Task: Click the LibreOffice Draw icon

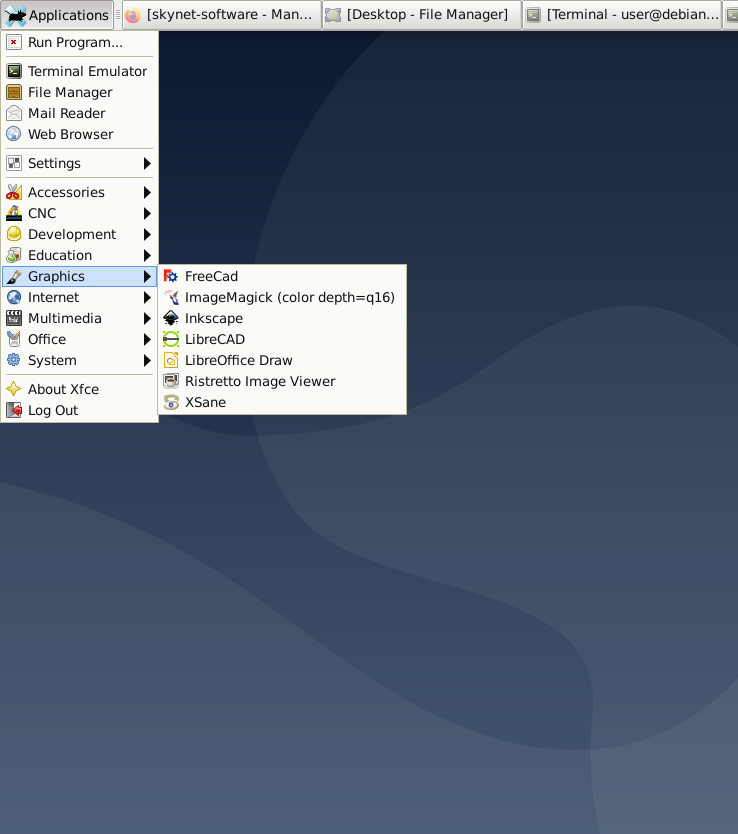Action: [171, 360]
